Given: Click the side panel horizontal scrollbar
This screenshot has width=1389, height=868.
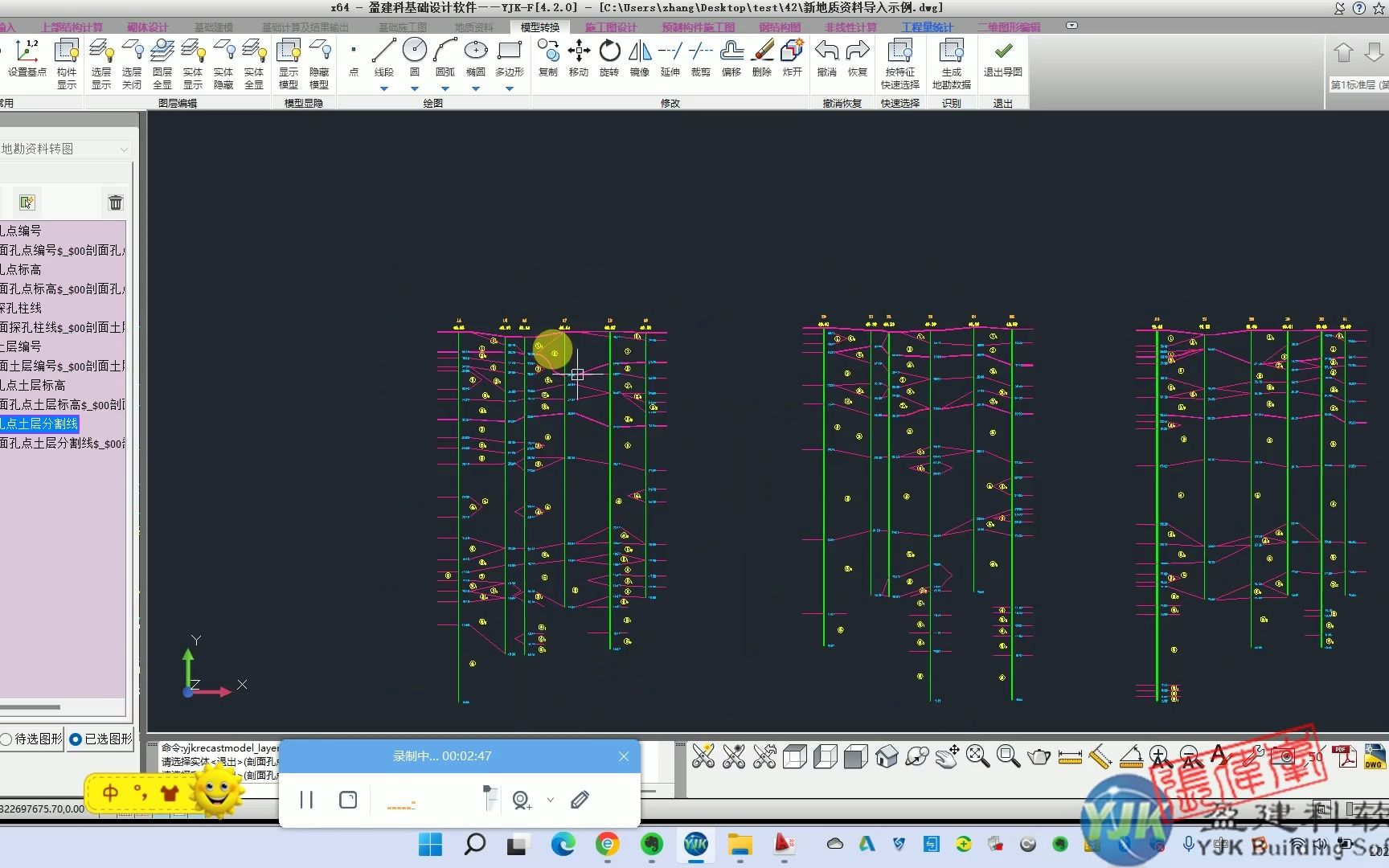Looking at the screenshot, I should (x=31, y=707).
